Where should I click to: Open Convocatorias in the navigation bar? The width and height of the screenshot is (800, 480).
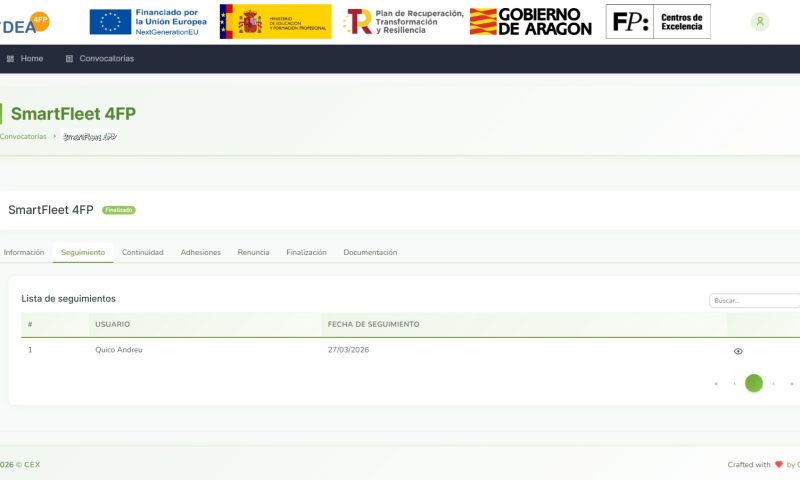107,59
